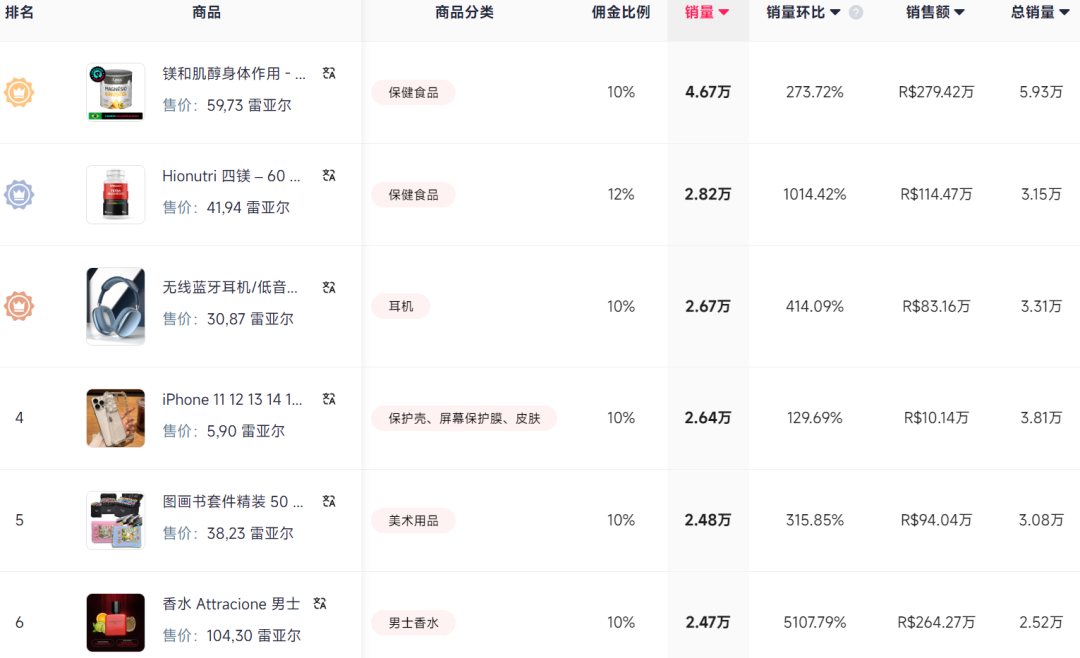
Task: Select the 销售额 column header
Action: click(930, 12)
